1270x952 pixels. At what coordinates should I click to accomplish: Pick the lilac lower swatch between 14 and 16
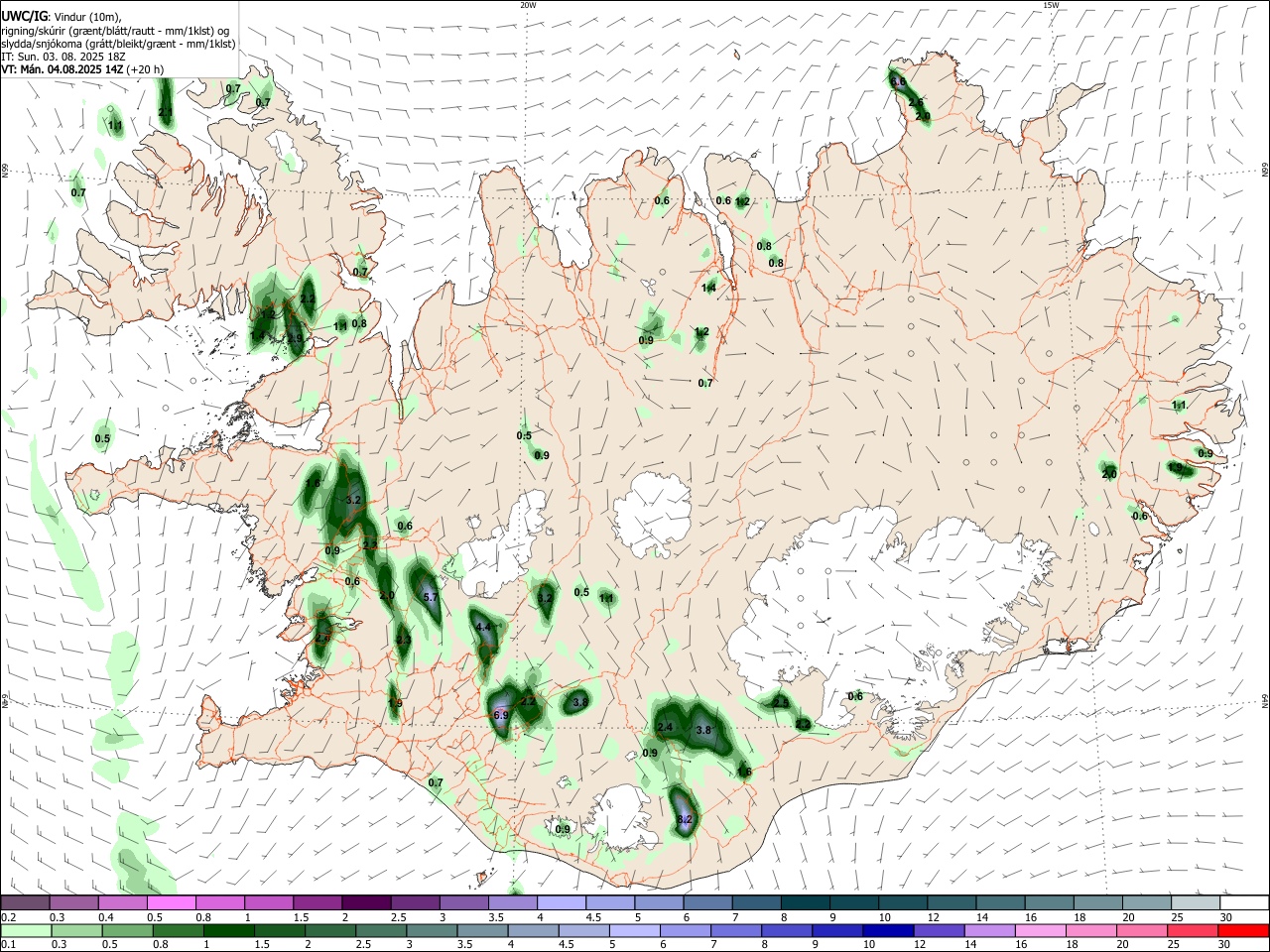[989, 931]
